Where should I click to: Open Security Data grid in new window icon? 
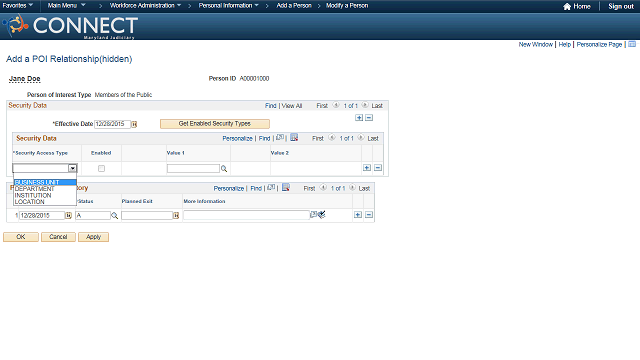pyautogui.click(x=280, y=138)
